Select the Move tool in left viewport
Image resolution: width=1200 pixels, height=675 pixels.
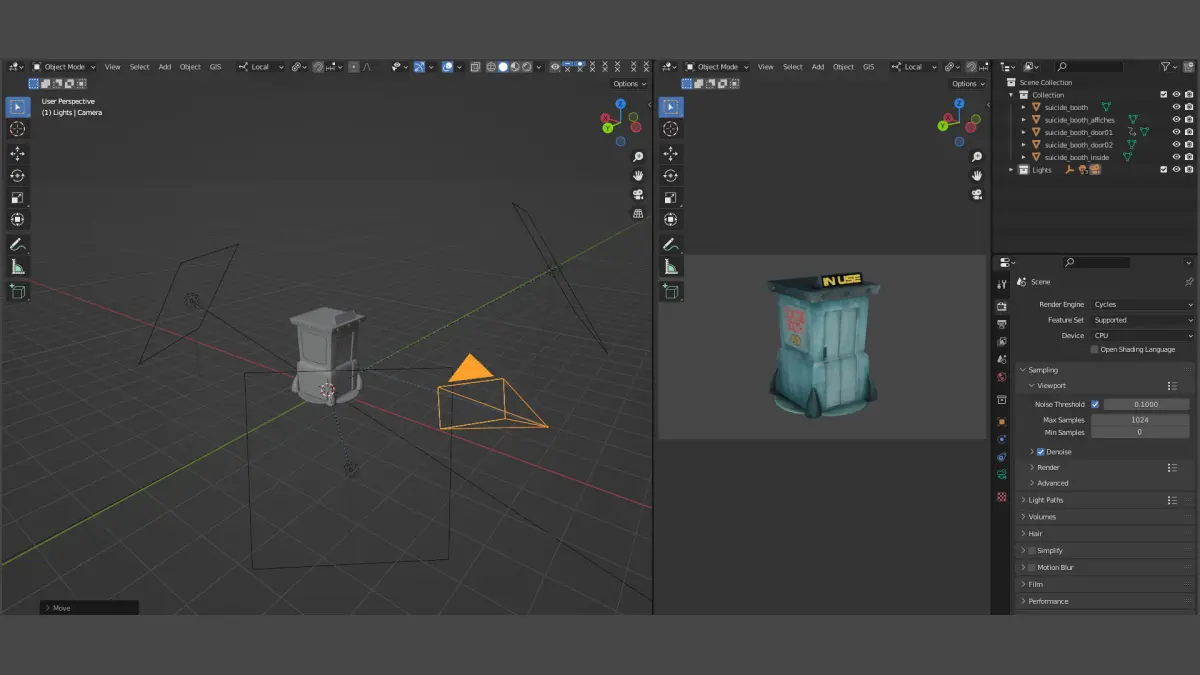point(18,153)
